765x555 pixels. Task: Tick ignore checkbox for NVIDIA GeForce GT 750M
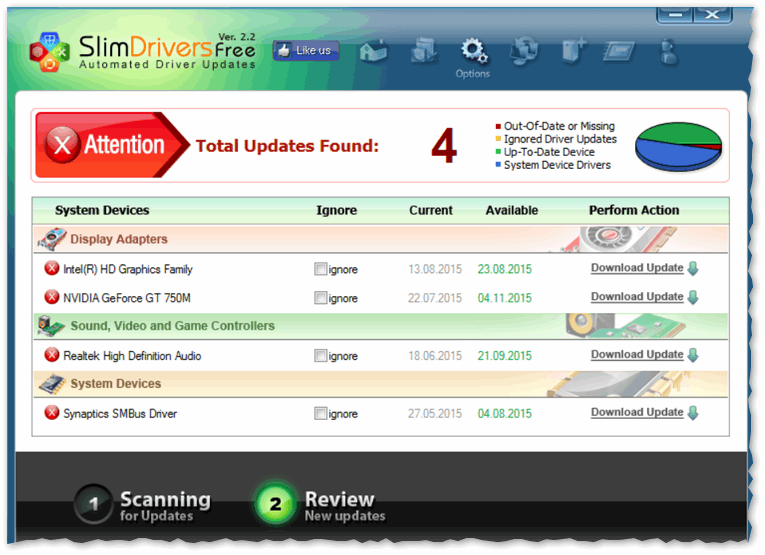pyautogui.click(x=321, y=297)
